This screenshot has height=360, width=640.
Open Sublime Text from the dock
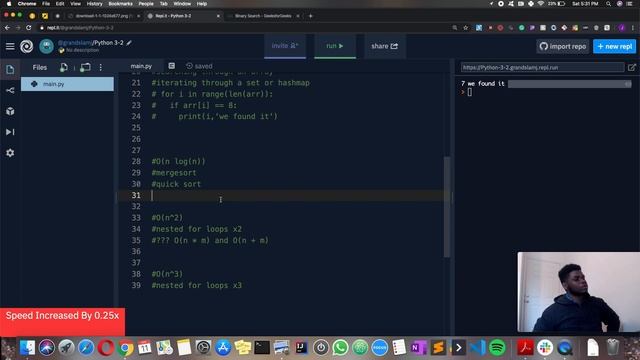point(438,348)
